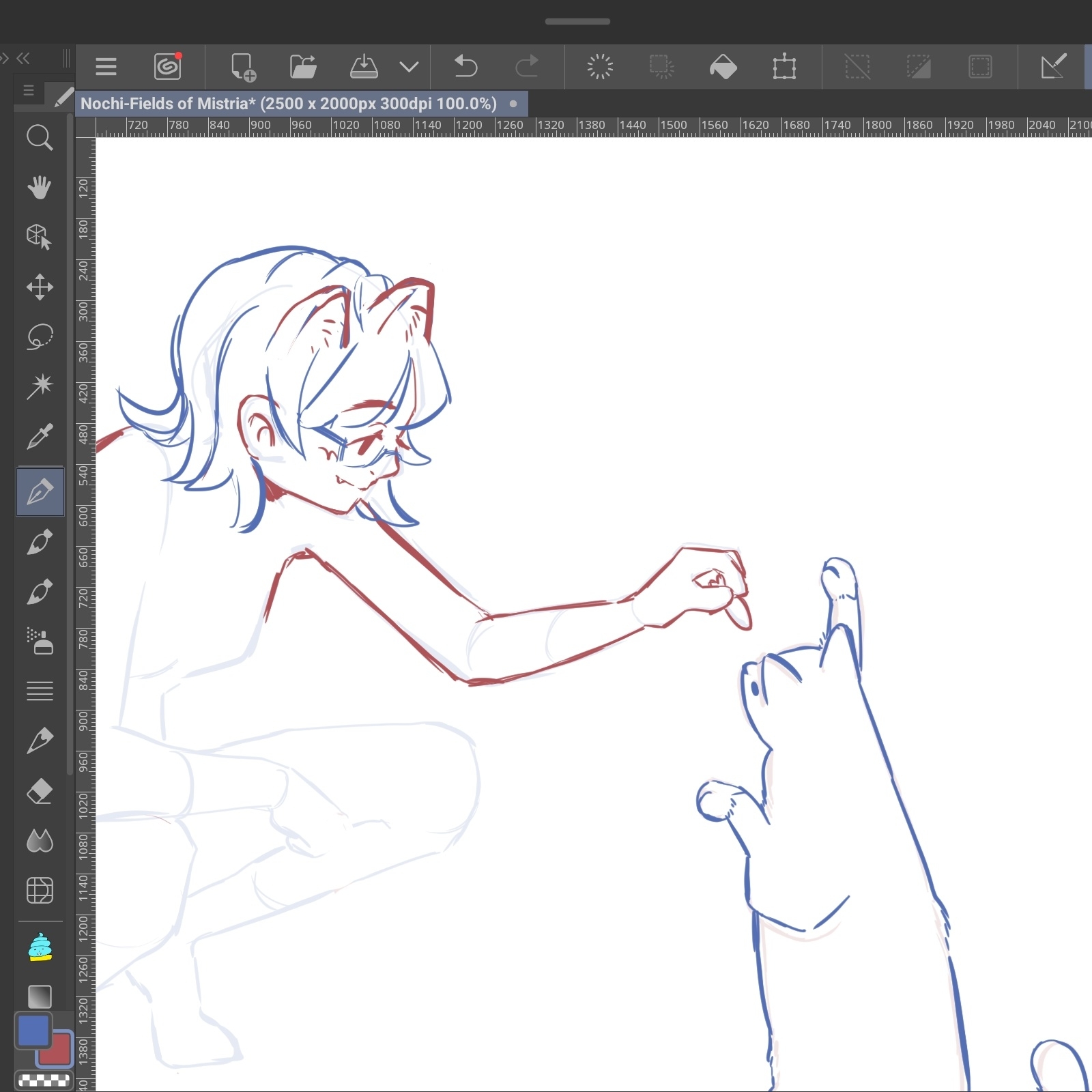The width and height of the screenshot is (1092, 1092).
Task: Select the Nochi-Fields of Mistria canvas tab
Action: [x=289, y=104]
